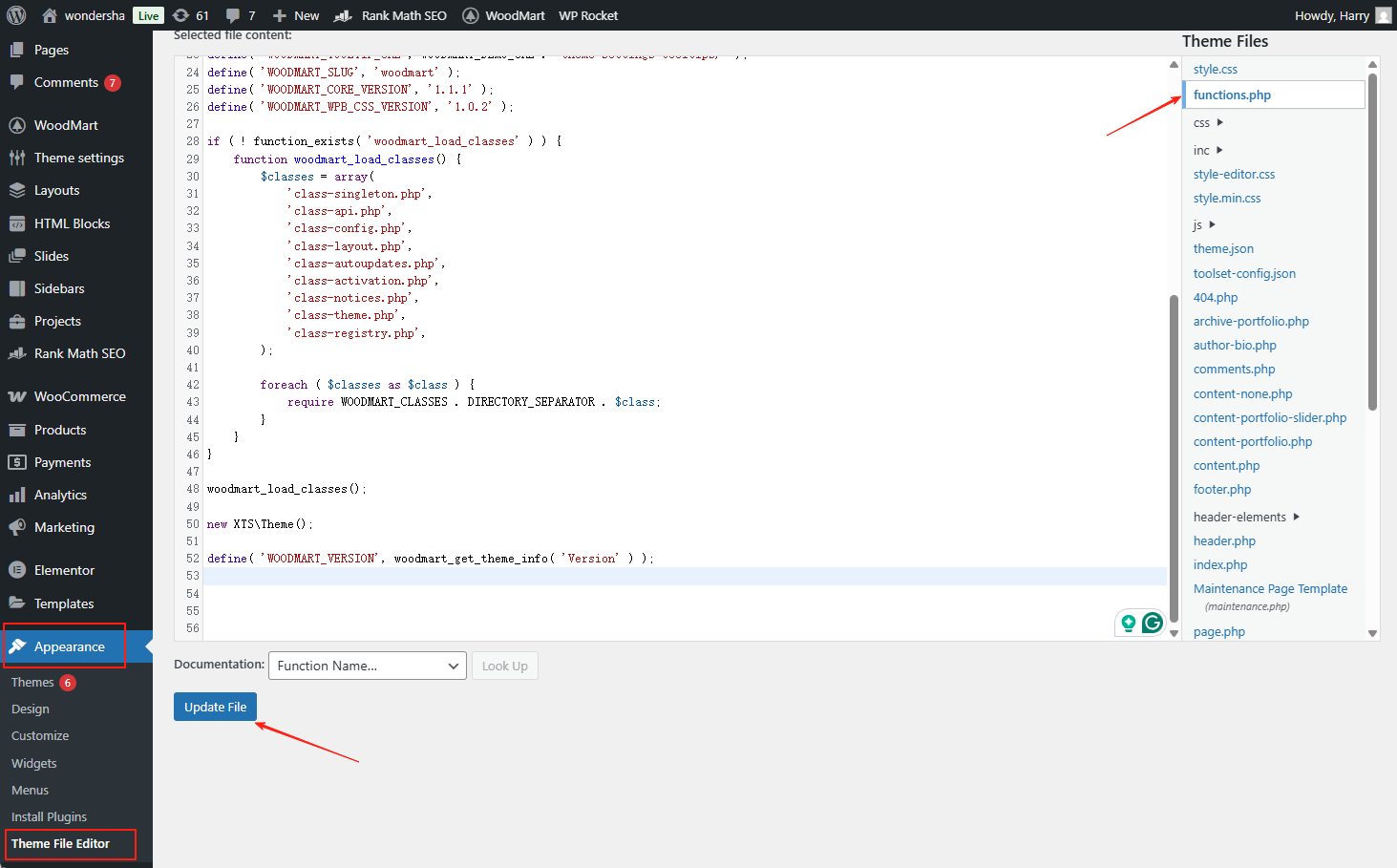Screen dimensions: 1397x868
Task: Open the Function Name documentation dropdown
Action: coord(367,666)
